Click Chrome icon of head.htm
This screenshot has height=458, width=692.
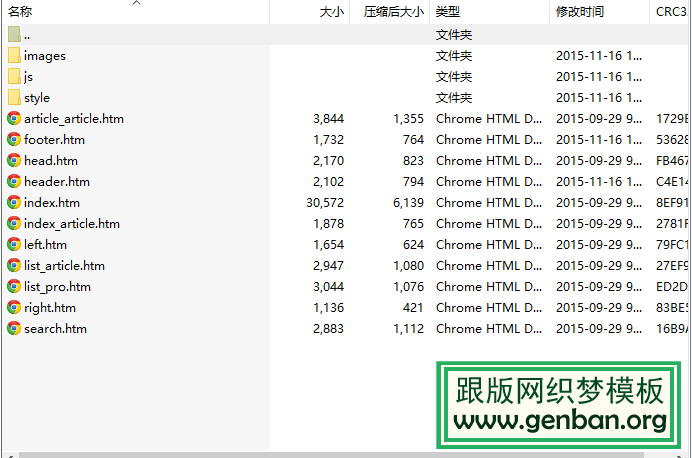pos(14,160)
